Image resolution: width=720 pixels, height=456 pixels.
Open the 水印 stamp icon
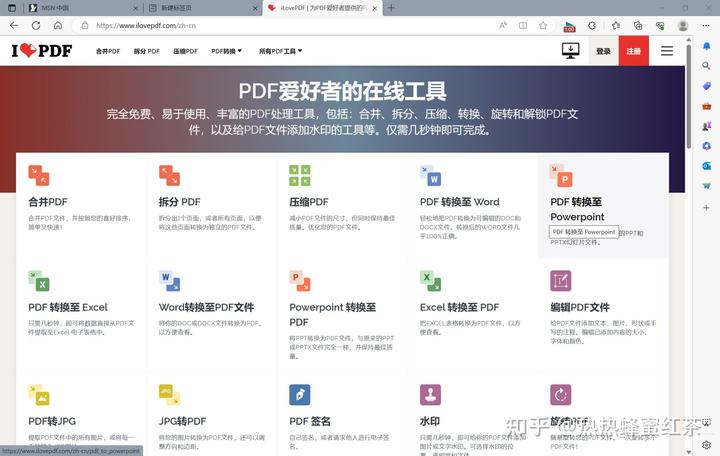coord(430,395)
